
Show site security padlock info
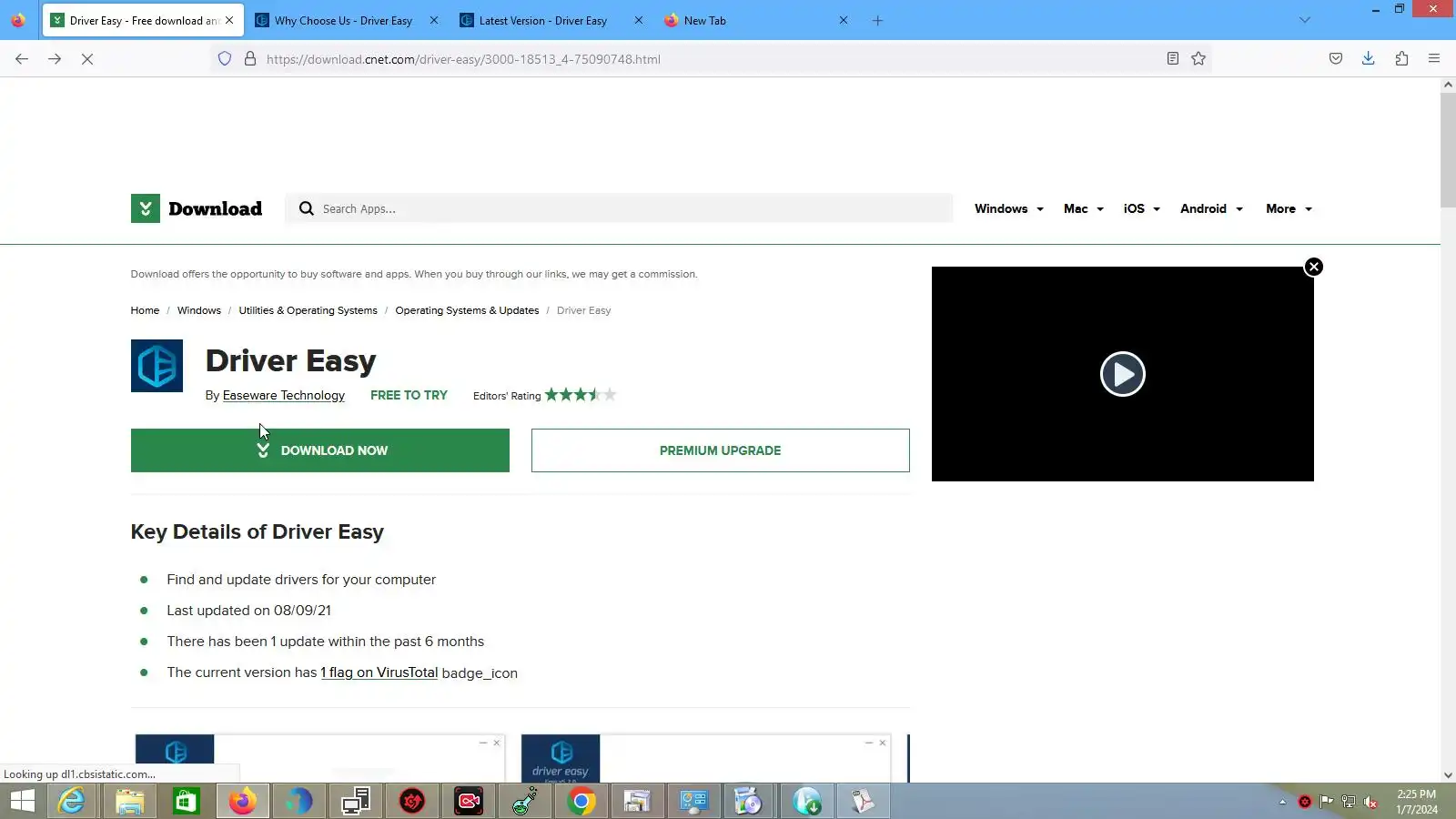tap(250, 59)
